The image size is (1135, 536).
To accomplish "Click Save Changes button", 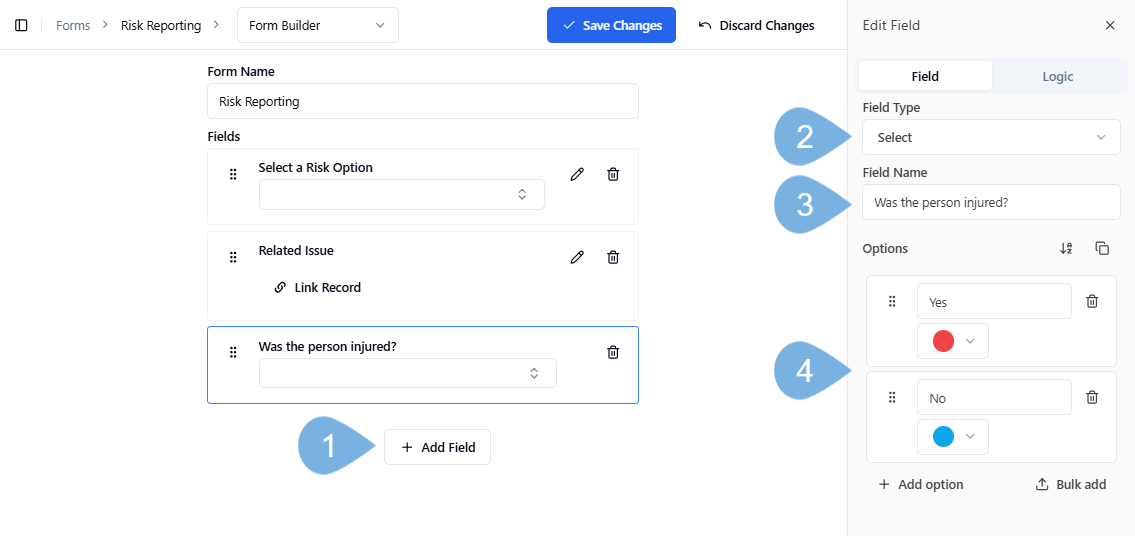I will click(611, 25).
